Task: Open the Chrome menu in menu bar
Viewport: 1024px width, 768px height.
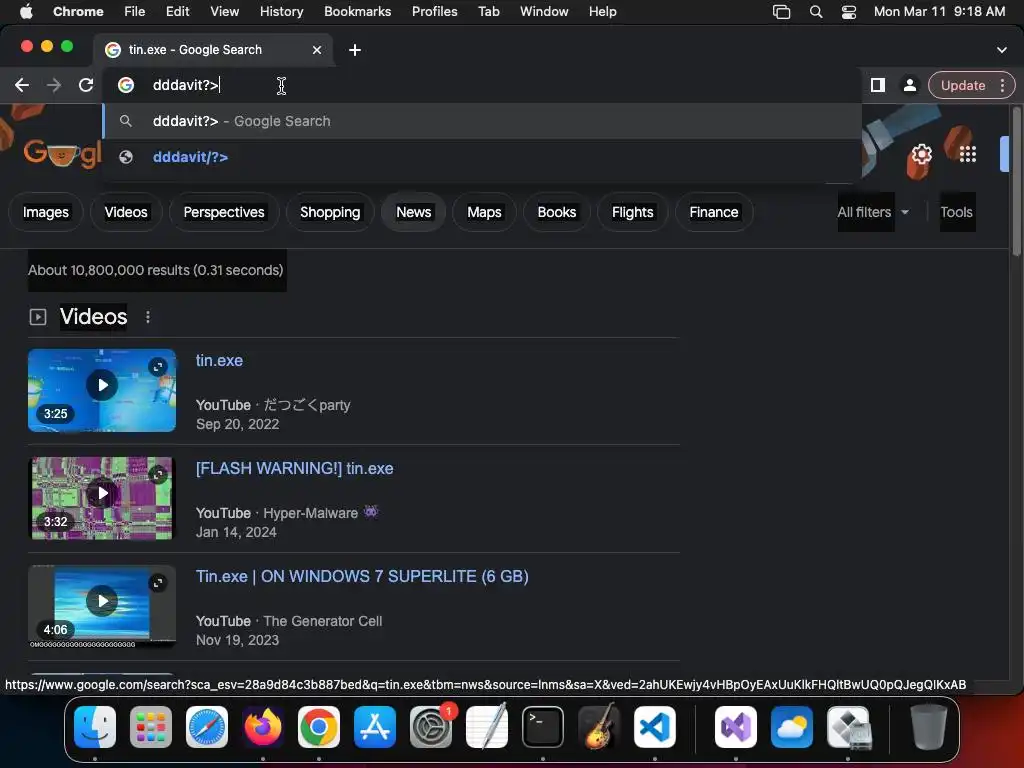Action: click(x=78, y=11)
